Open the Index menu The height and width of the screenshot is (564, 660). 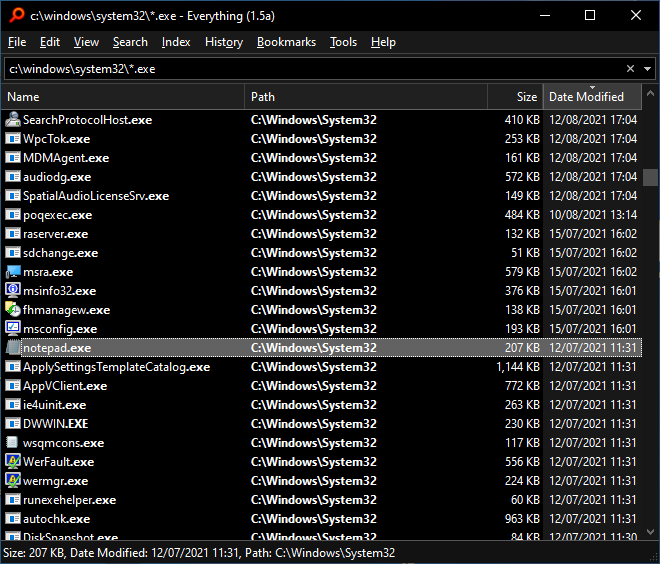176,42
